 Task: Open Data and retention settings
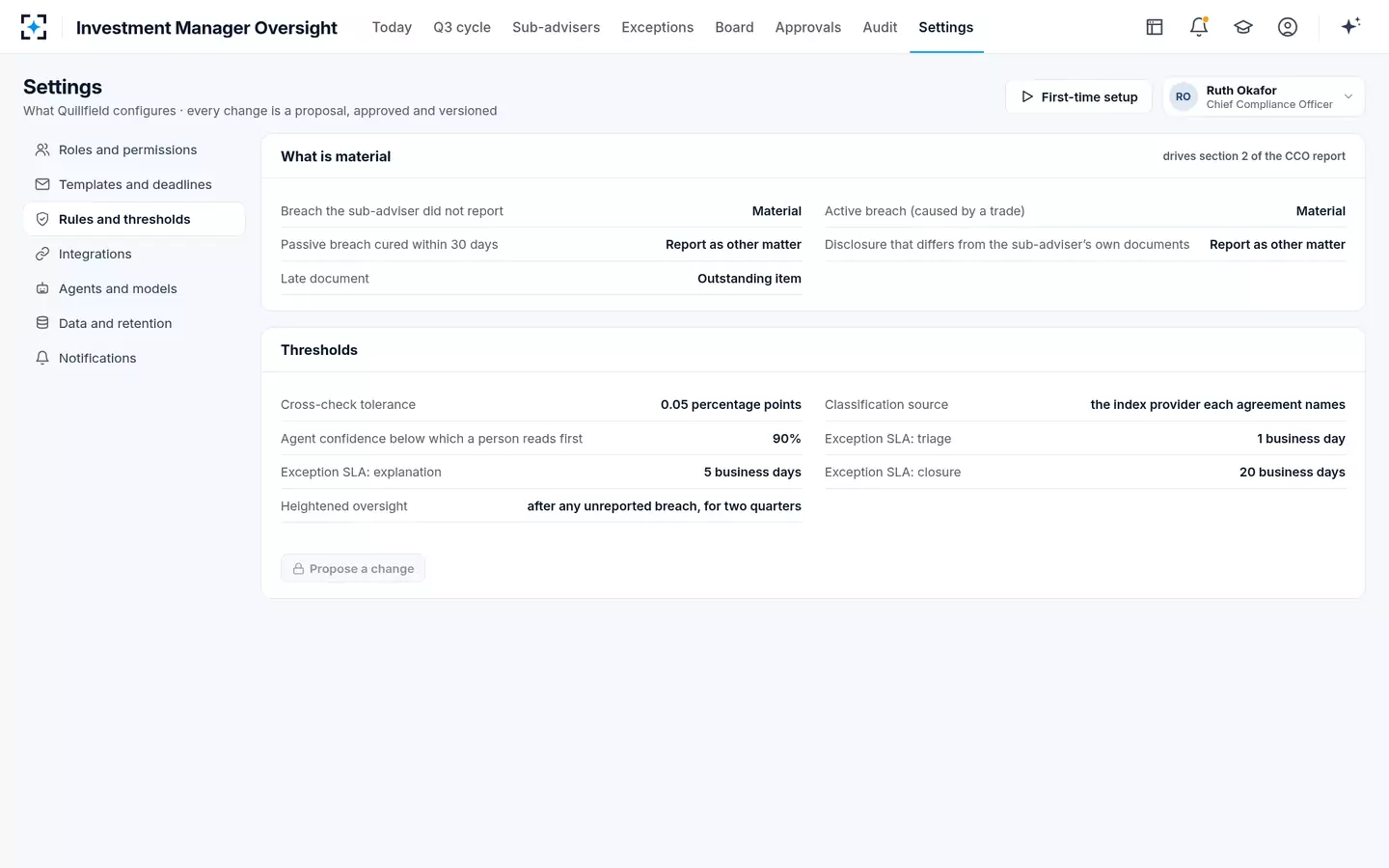point(134,323)
